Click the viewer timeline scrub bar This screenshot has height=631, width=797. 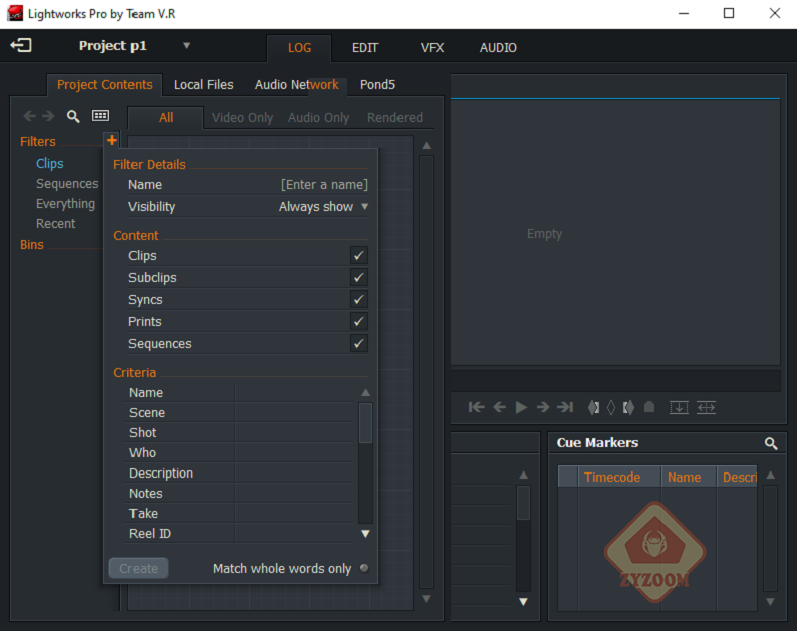point(616,381)
